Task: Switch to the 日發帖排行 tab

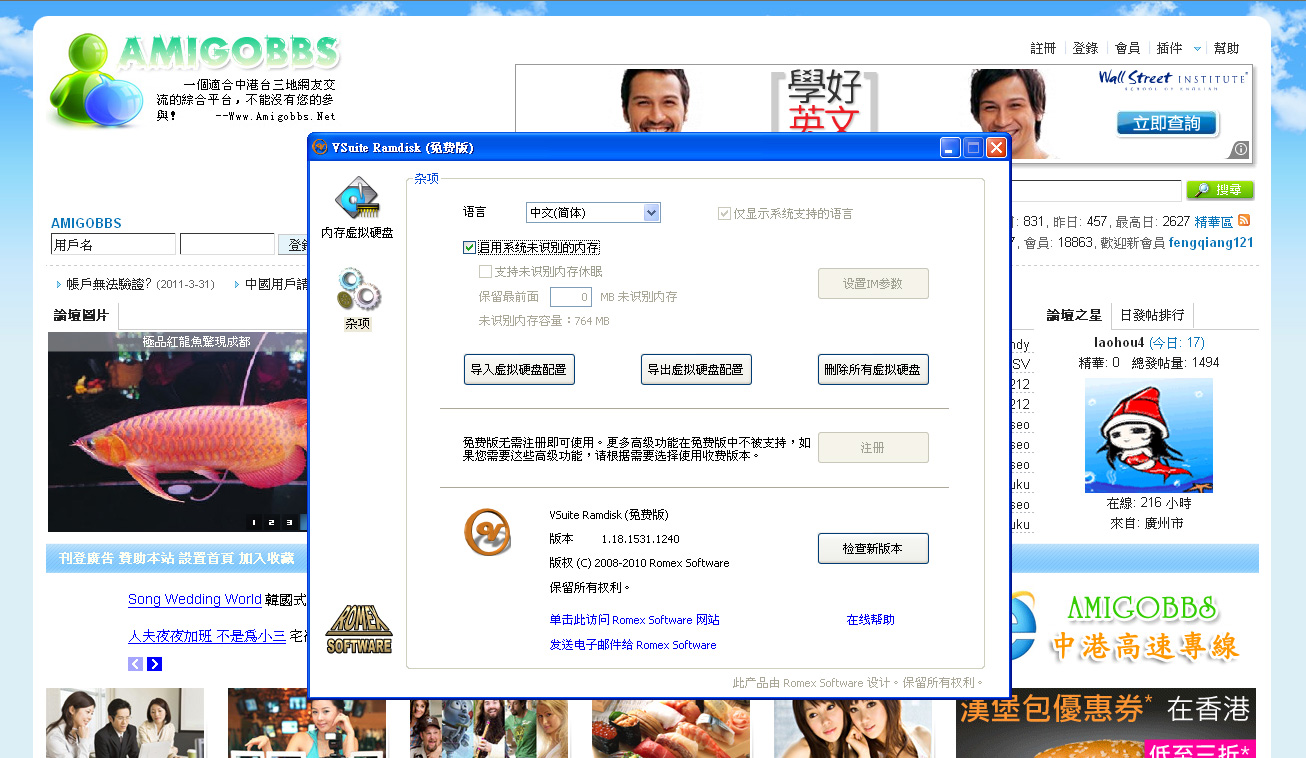Action: click(1152, 315)
